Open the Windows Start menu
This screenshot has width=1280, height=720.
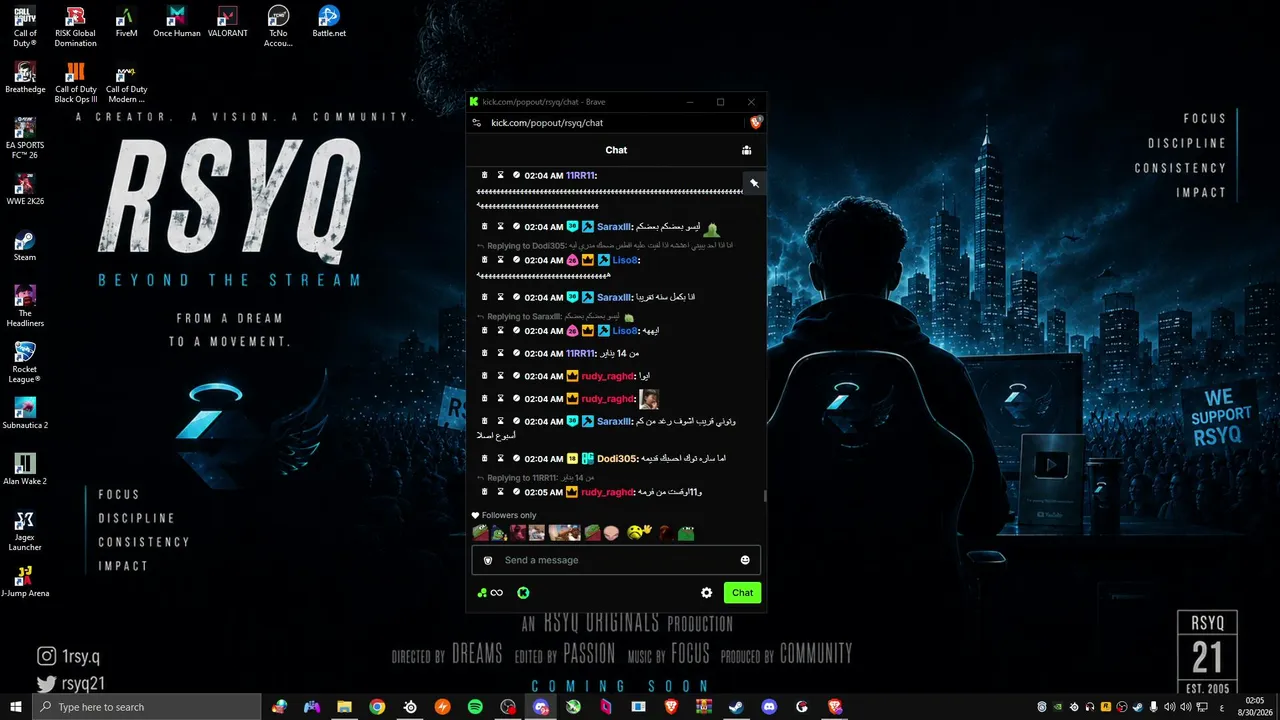coord(16,707)
